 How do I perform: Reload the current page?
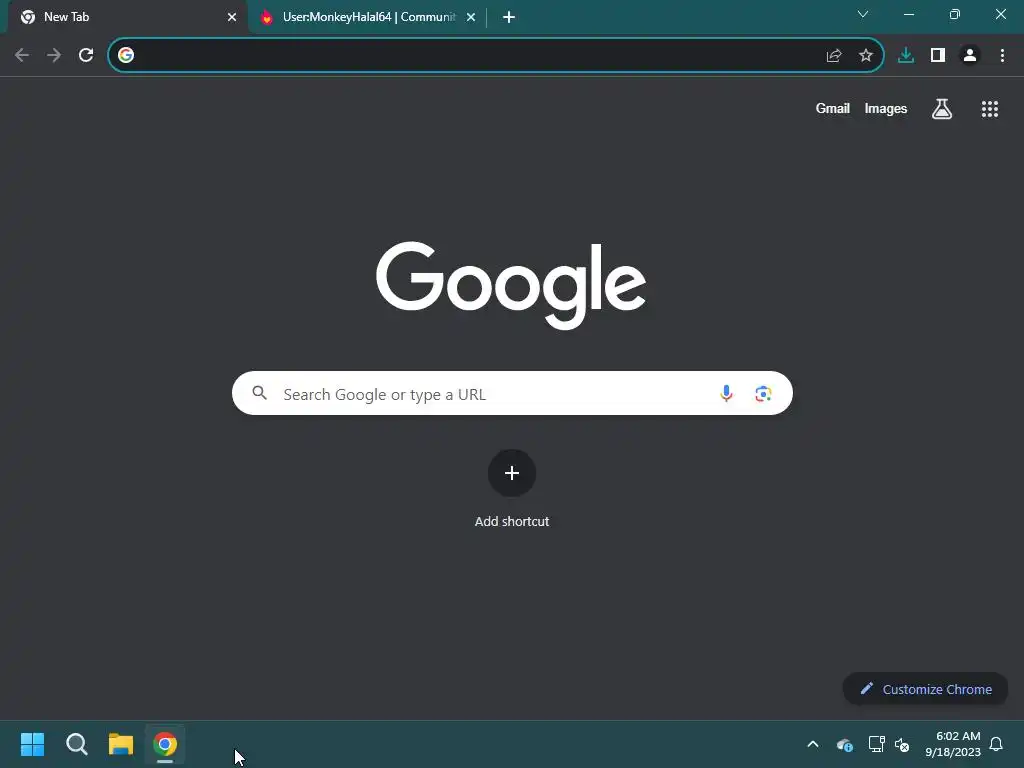(86, 56)
